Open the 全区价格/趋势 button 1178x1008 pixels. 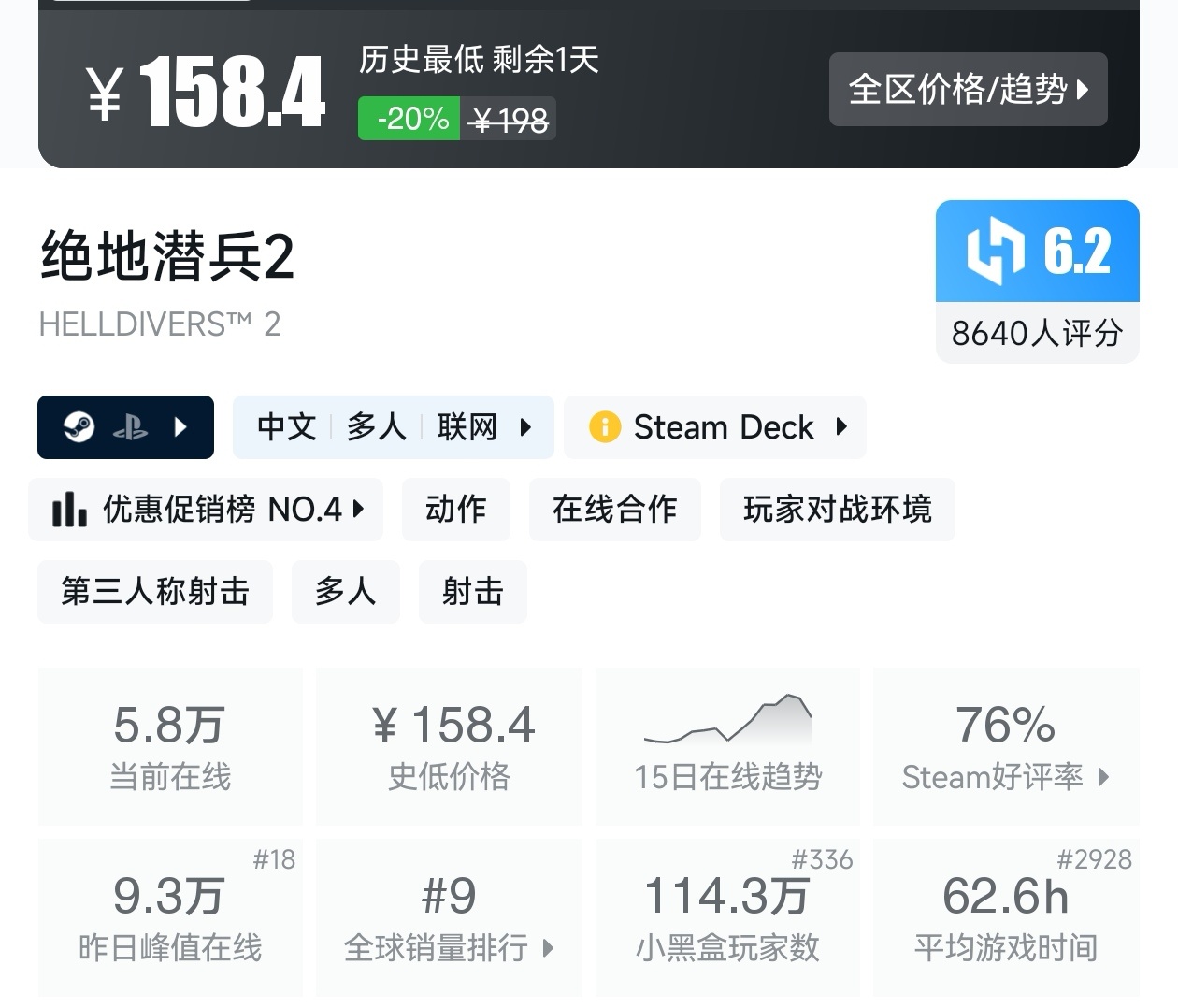[x=968, y=90]
